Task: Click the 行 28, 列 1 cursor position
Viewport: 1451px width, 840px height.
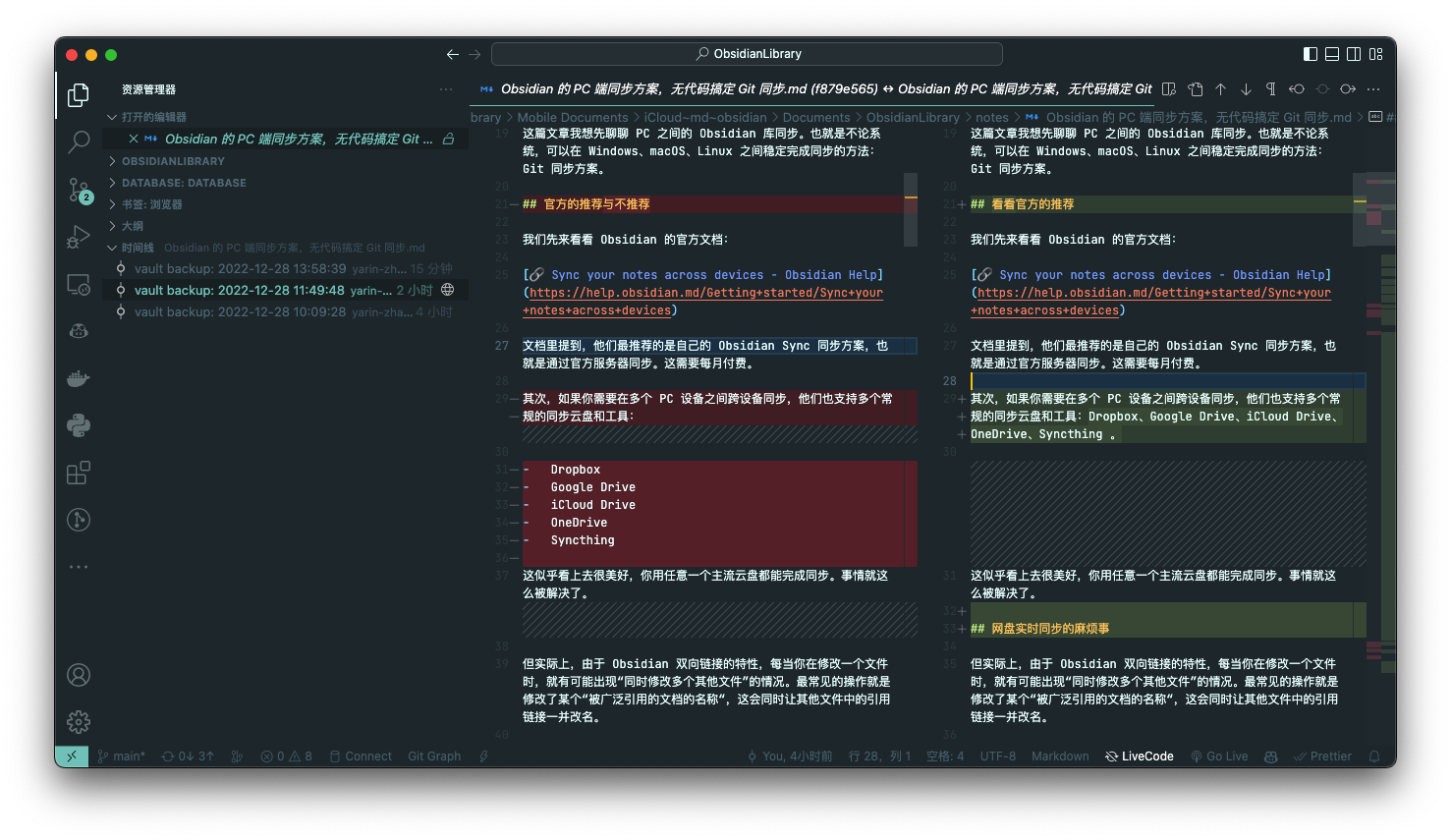Action: click(x=879, y=756)
